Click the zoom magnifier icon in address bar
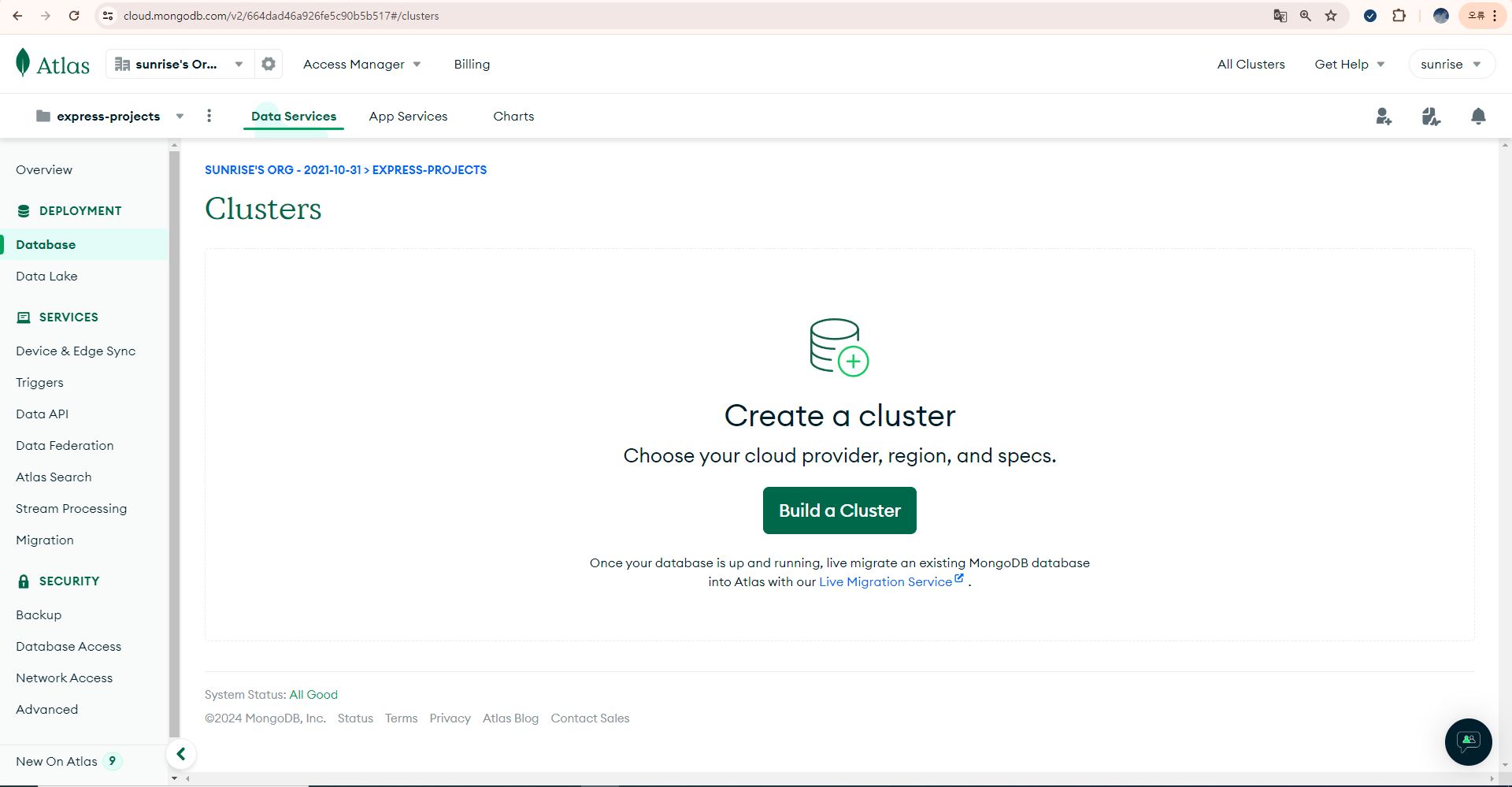This screenshot has height=787, width=1512. click(x=1306, y=16)
